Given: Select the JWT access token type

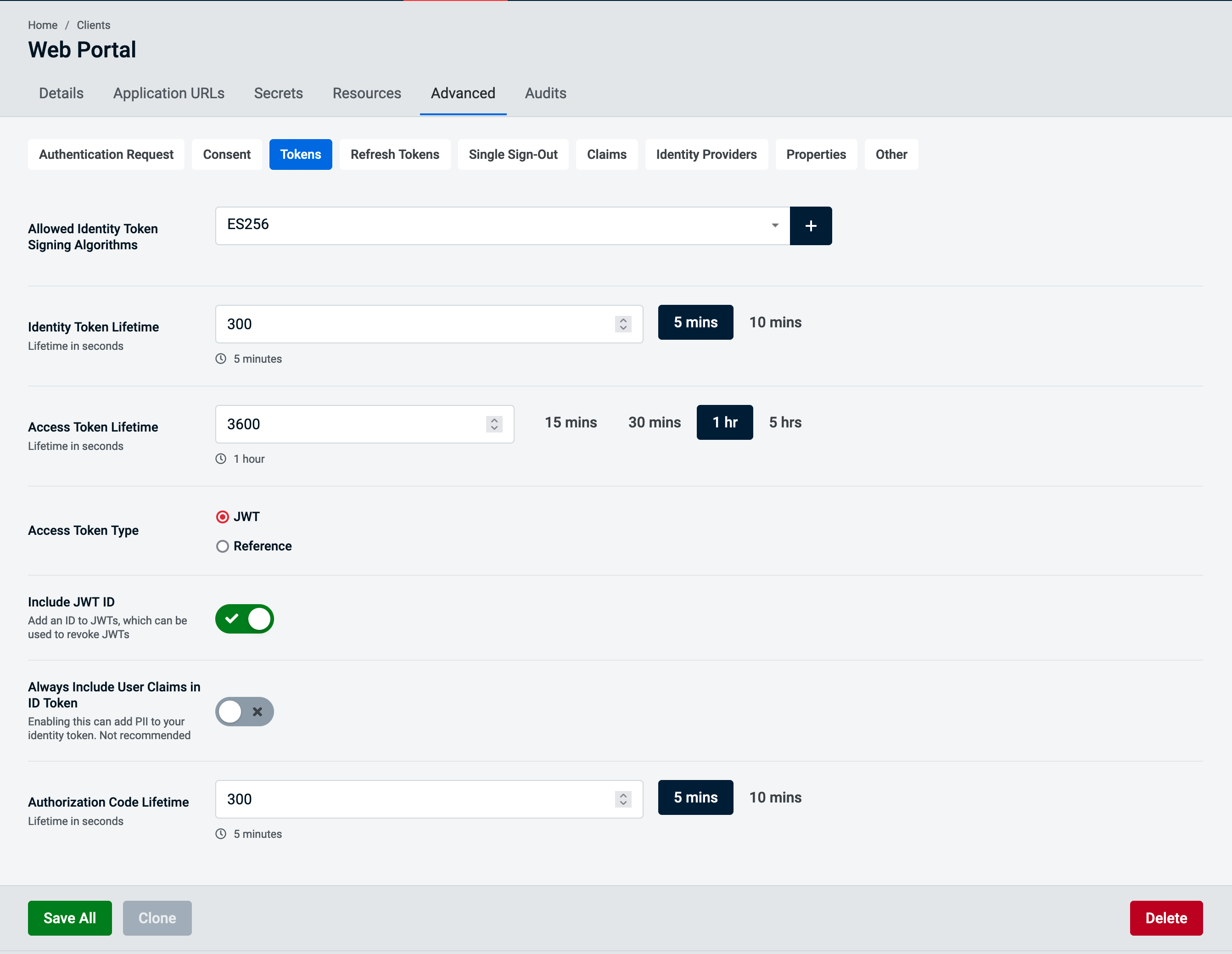Looking at the screenshot, I should coord(223,517).
